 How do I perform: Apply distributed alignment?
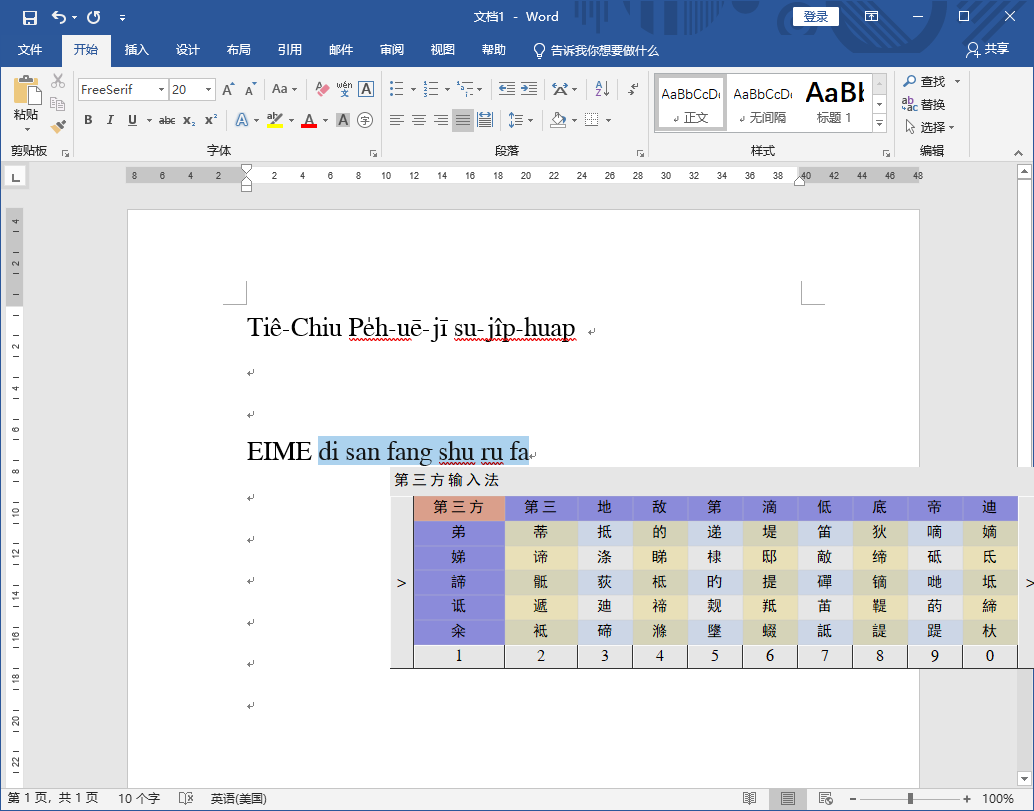pyautogui.click(x=485, y=120)
